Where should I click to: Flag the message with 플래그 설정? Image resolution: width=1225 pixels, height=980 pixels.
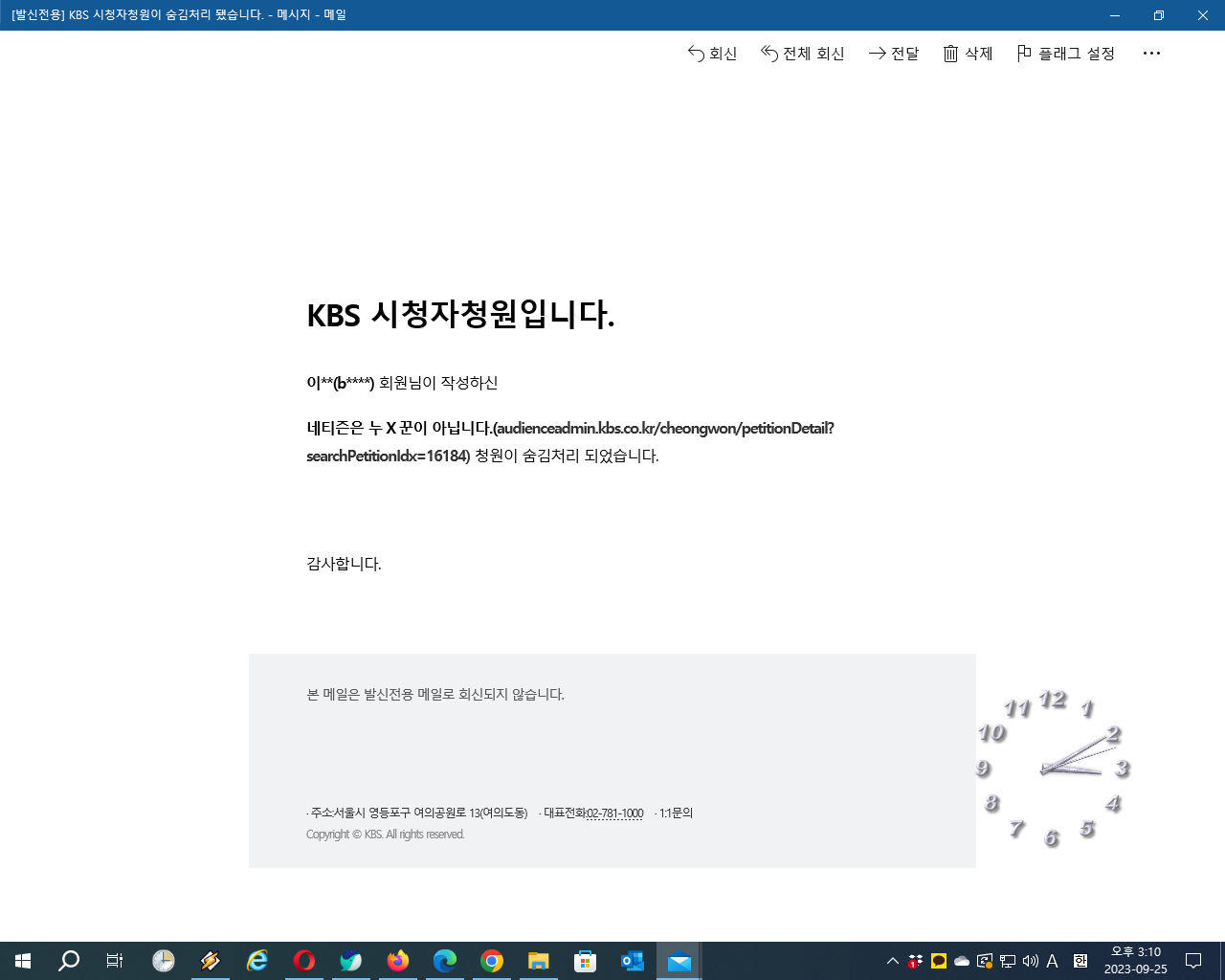coord(1065,54)
